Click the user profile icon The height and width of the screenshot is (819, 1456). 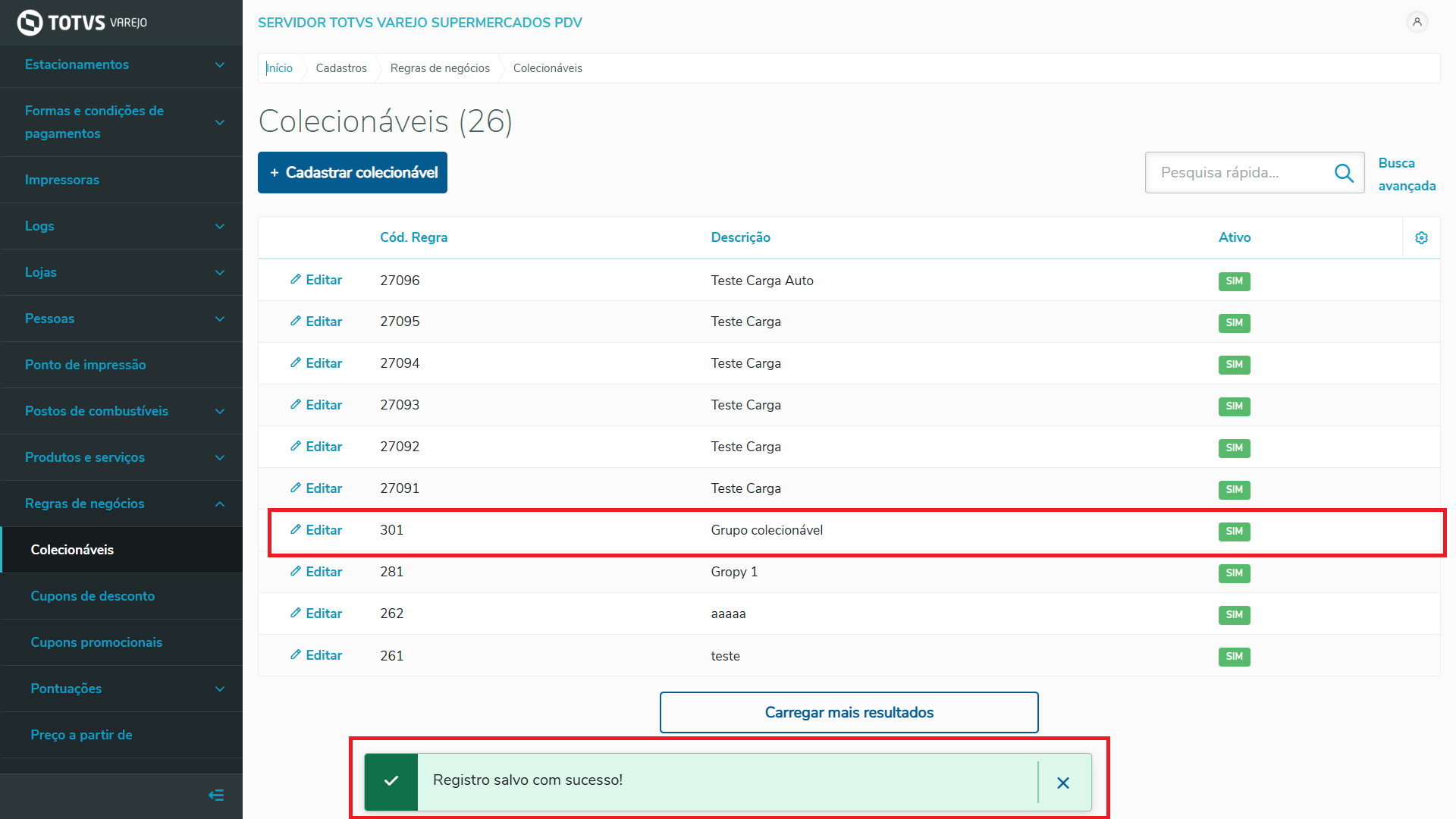pyautogui.click(x=1417, y=22)
